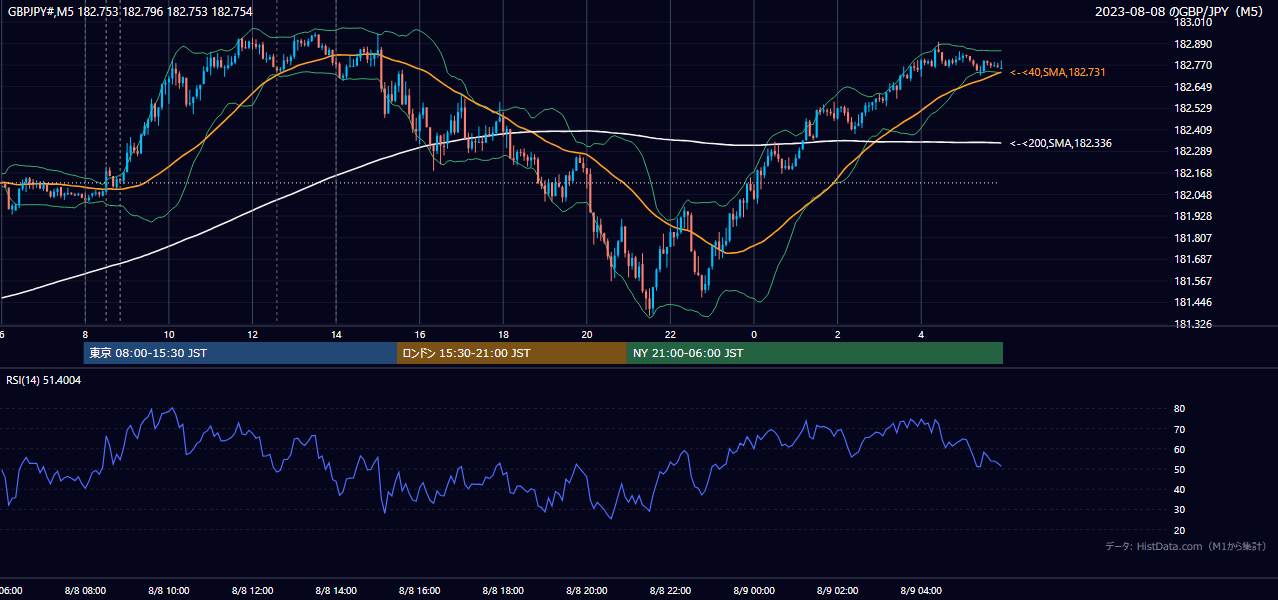The height and width of the screenshot is (600, 1278).
Task: Click price axis value 181.446
Action: click(1193, 302)
